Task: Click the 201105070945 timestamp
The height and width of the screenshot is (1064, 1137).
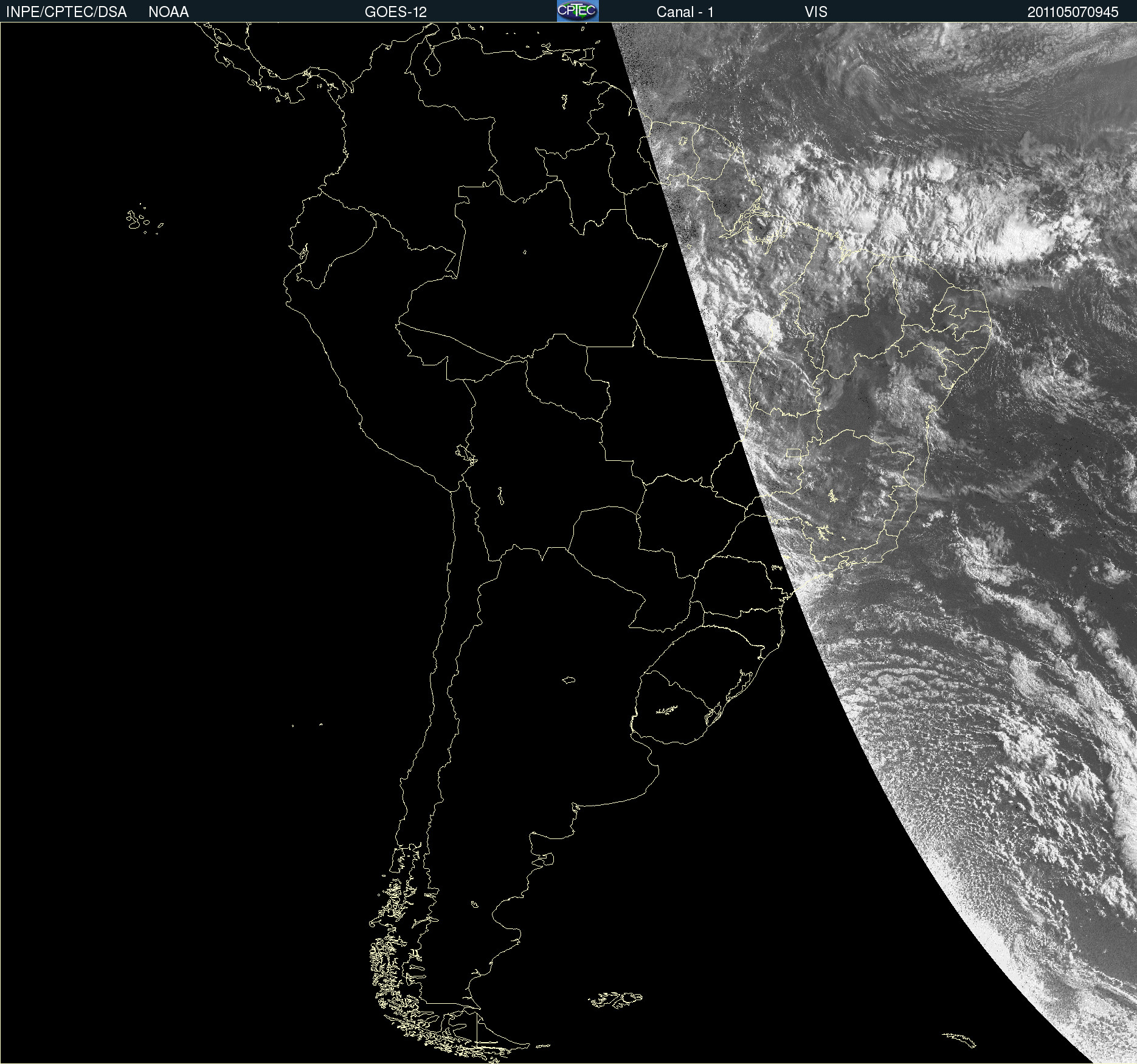Action: click(x=1073, y=12)
